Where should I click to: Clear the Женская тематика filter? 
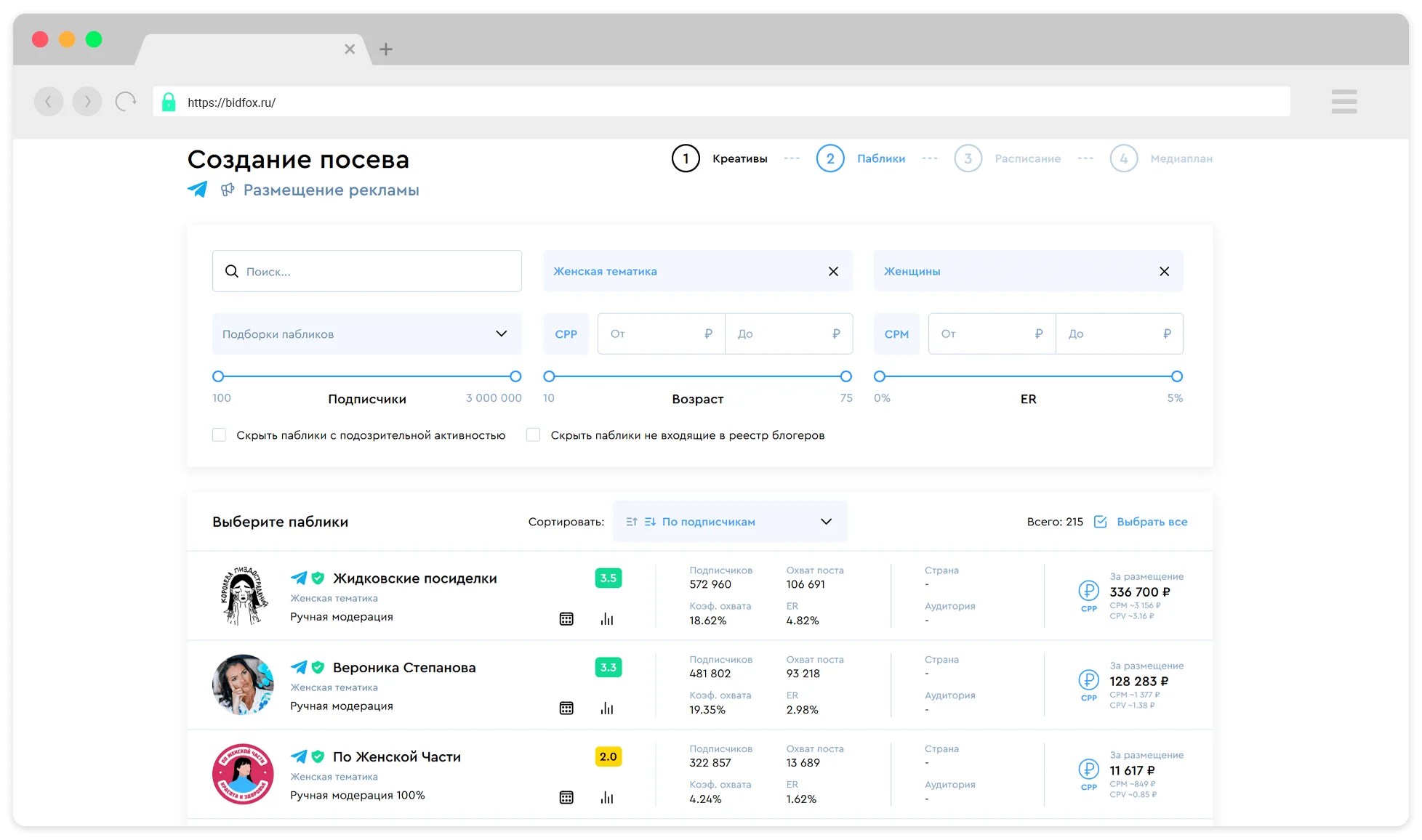833,272
